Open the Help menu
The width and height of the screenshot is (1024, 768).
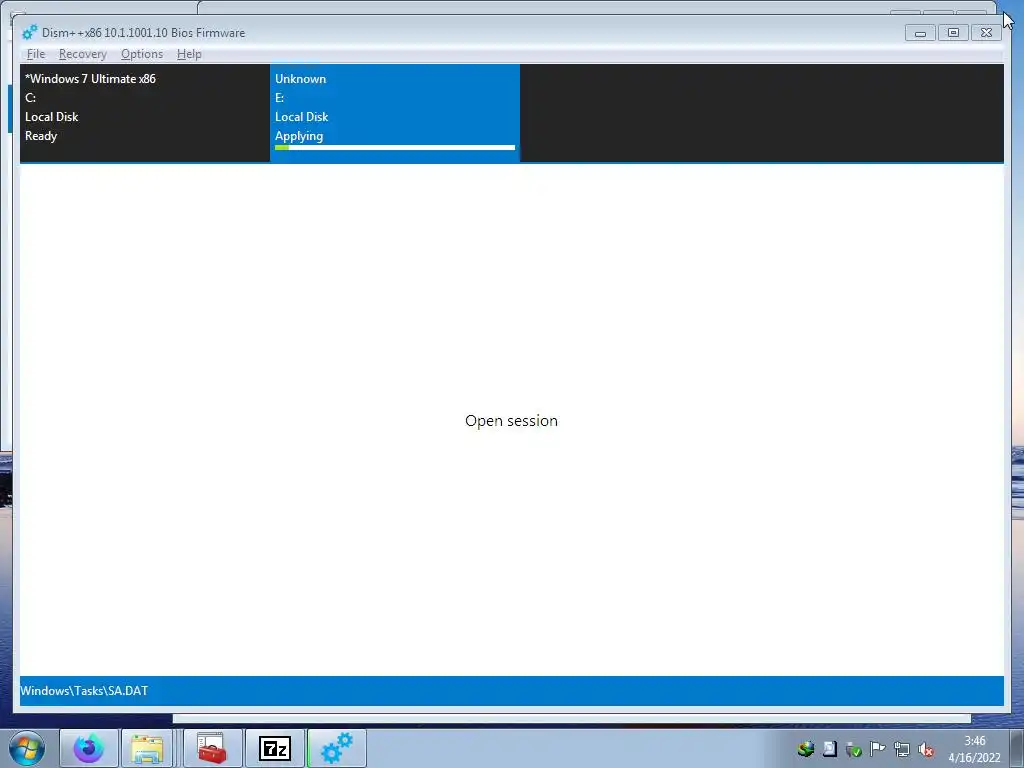[x=189, y=54]
